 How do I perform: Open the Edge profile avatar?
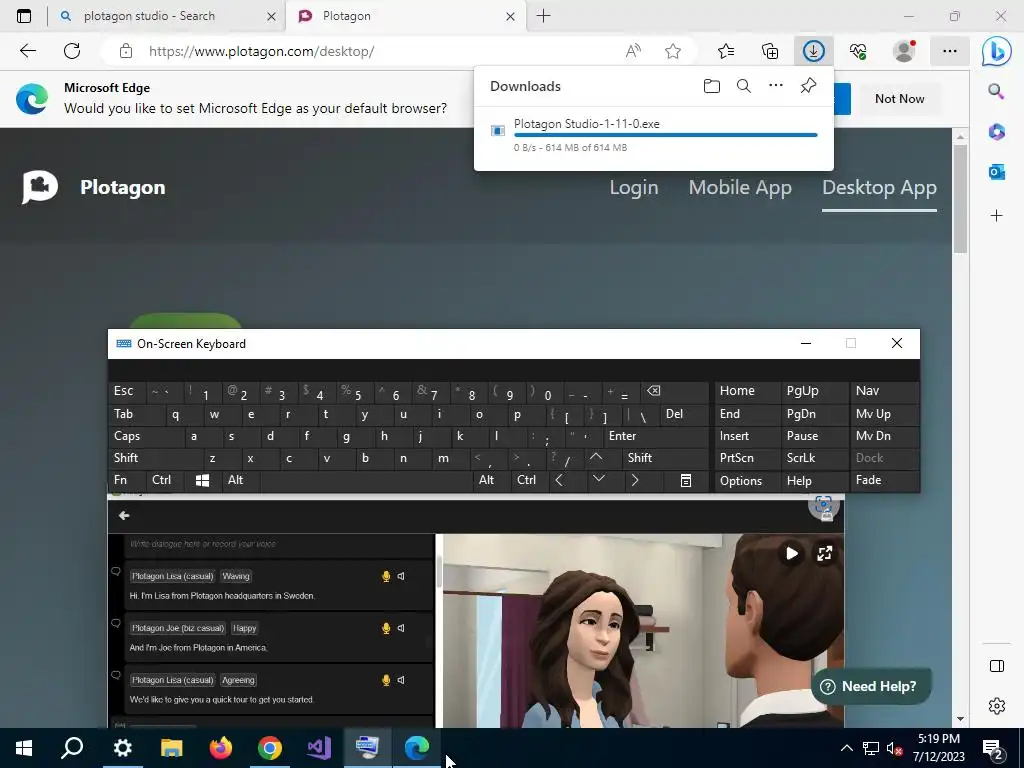coord(904,51)
